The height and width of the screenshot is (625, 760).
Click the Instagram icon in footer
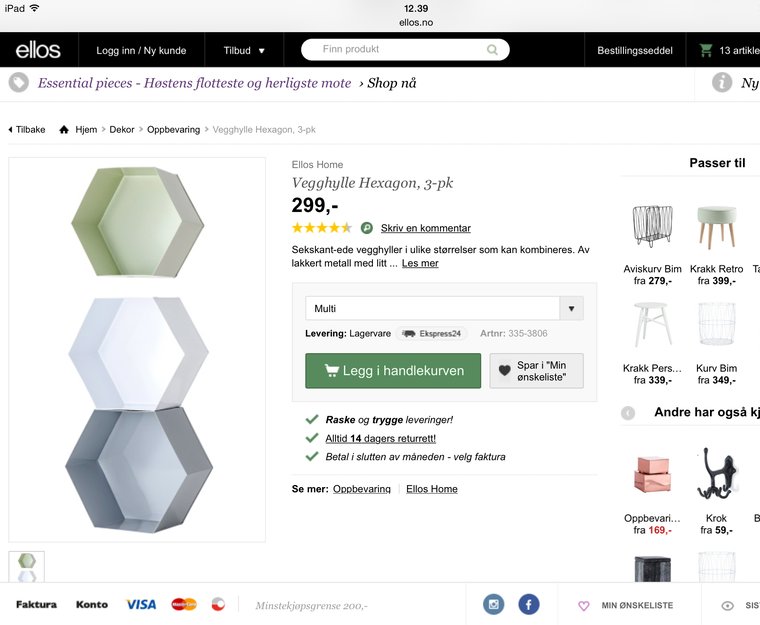coord(493,604)
